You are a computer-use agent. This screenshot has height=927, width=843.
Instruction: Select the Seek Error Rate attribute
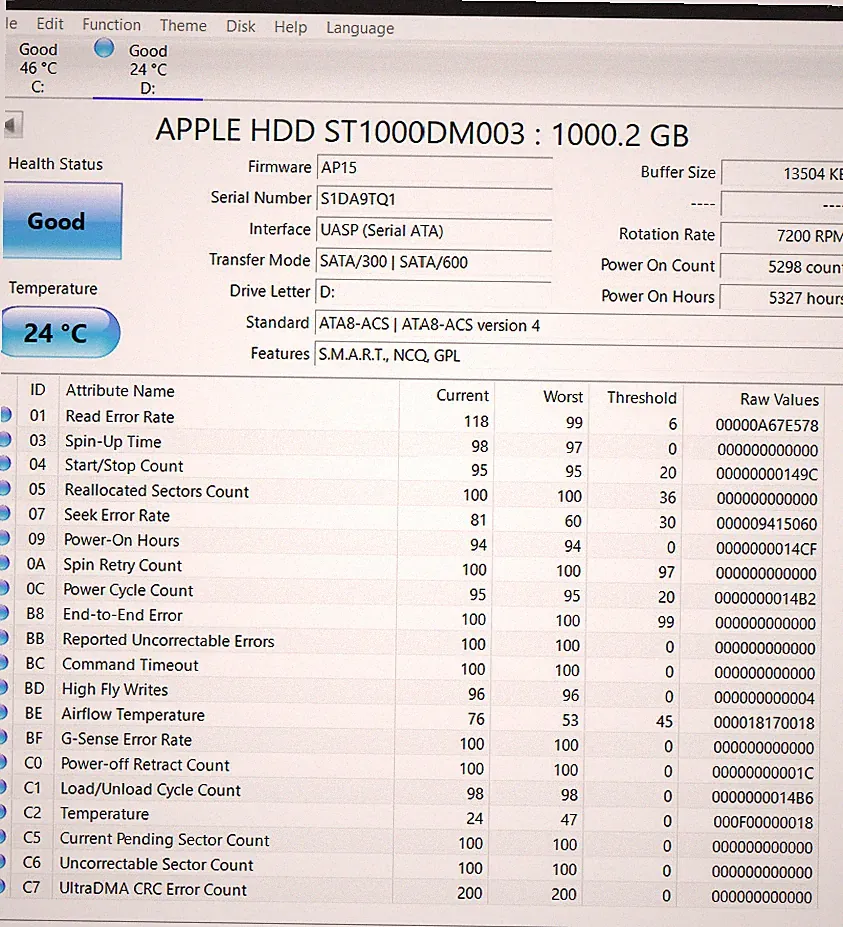point(116,516)
